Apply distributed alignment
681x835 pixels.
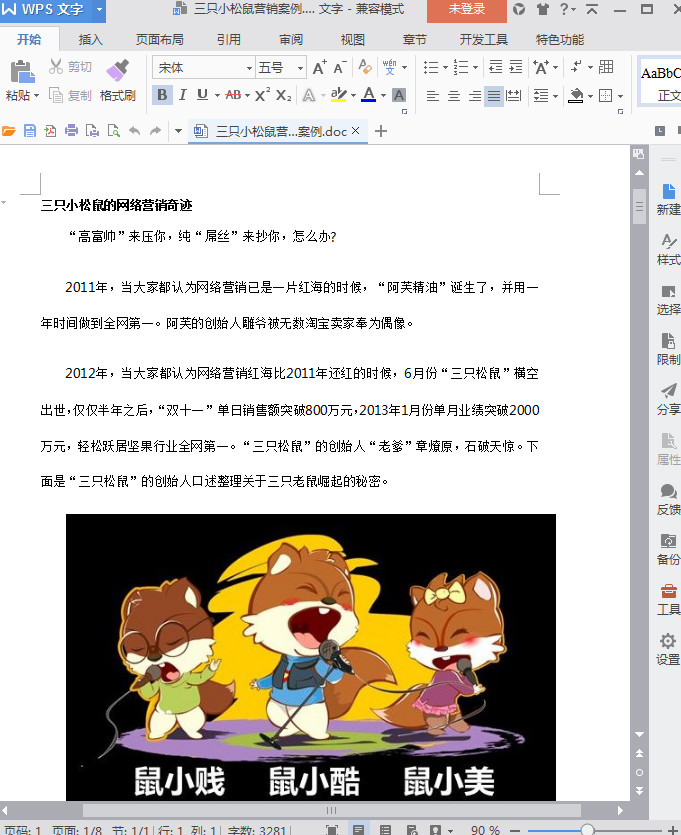(x=514, y=96)
